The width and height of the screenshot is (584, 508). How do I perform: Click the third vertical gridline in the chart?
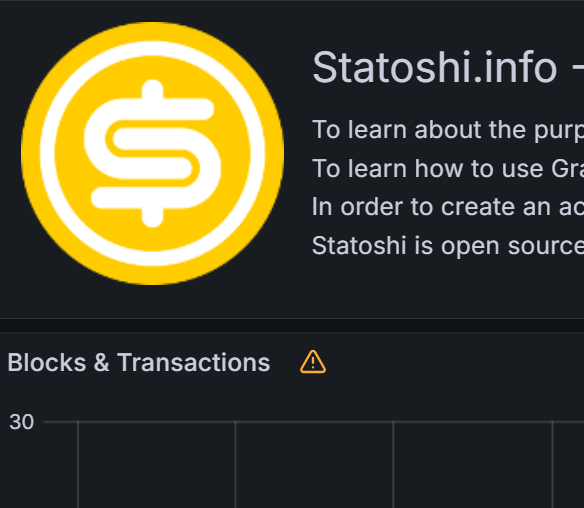tap(393, 465)
